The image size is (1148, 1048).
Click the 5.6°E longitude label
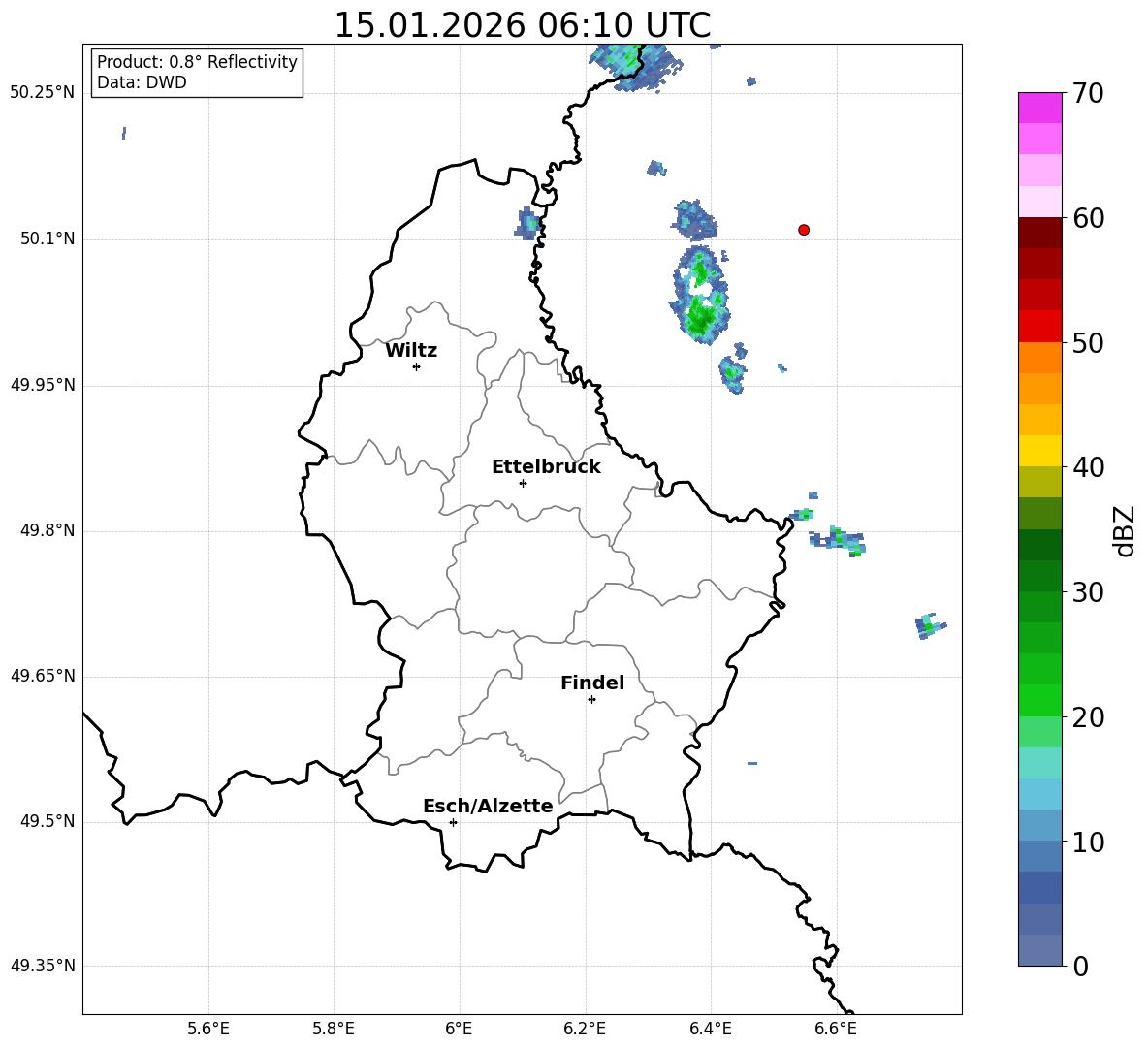(208, 1029)
